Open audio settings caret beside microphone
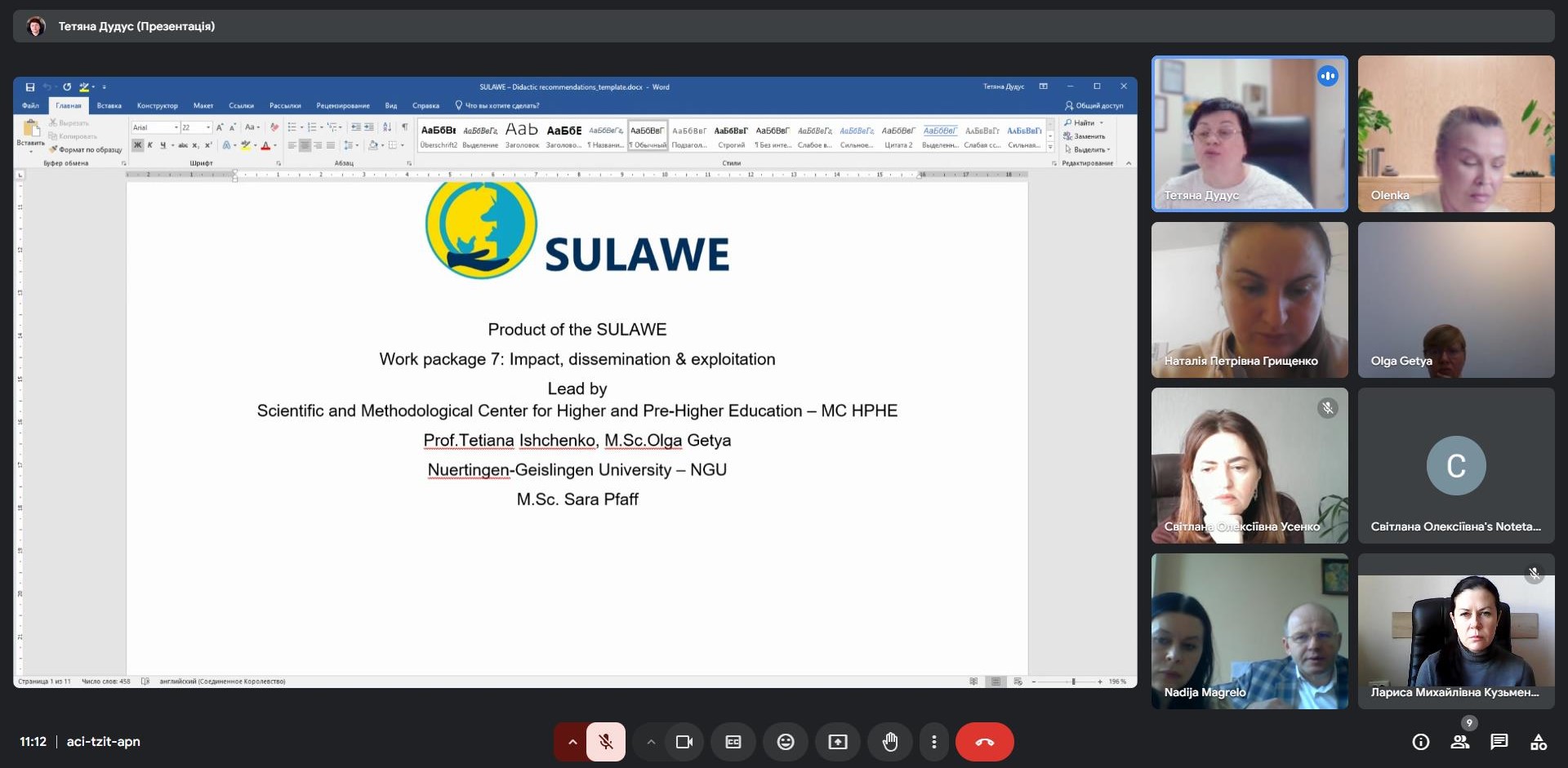The image size is (1568, 768). pyautogui.click(x=572, y=742)
